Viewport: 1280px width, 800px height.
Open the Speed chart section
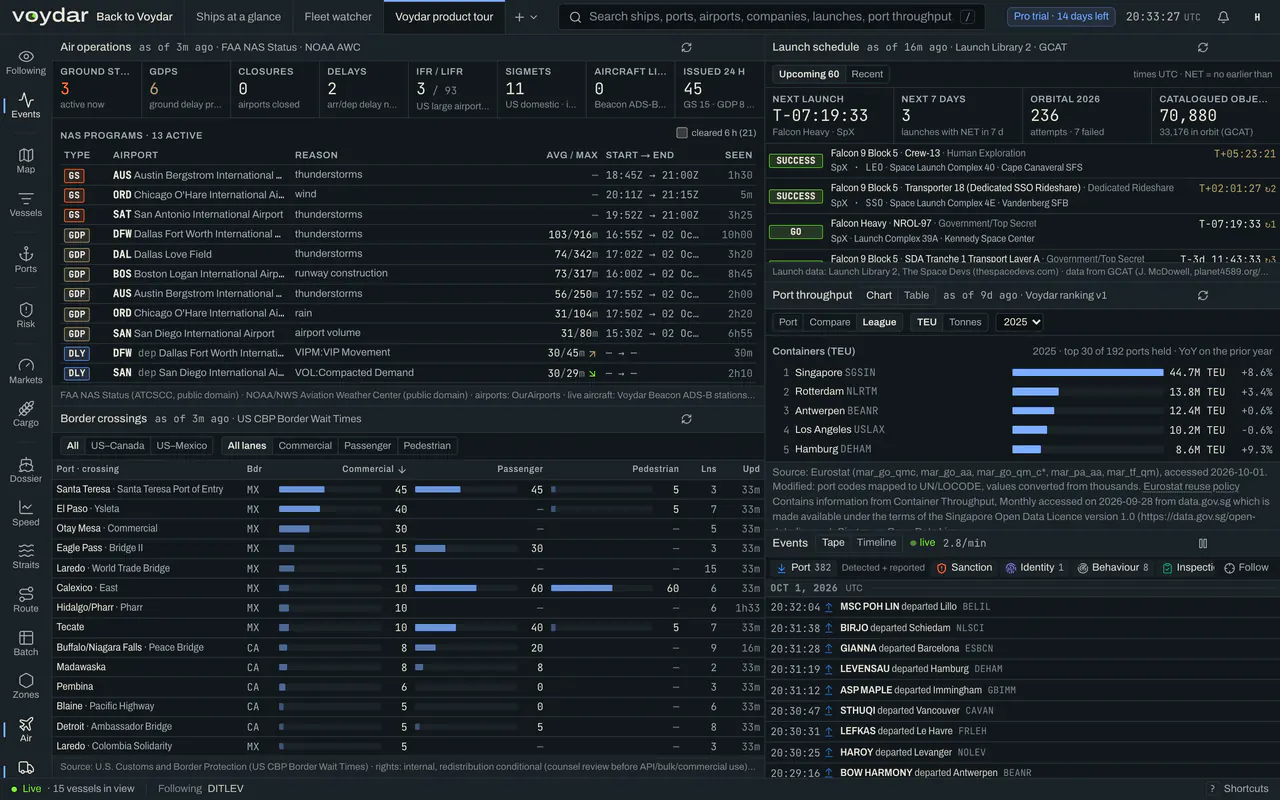coord(26,513)
